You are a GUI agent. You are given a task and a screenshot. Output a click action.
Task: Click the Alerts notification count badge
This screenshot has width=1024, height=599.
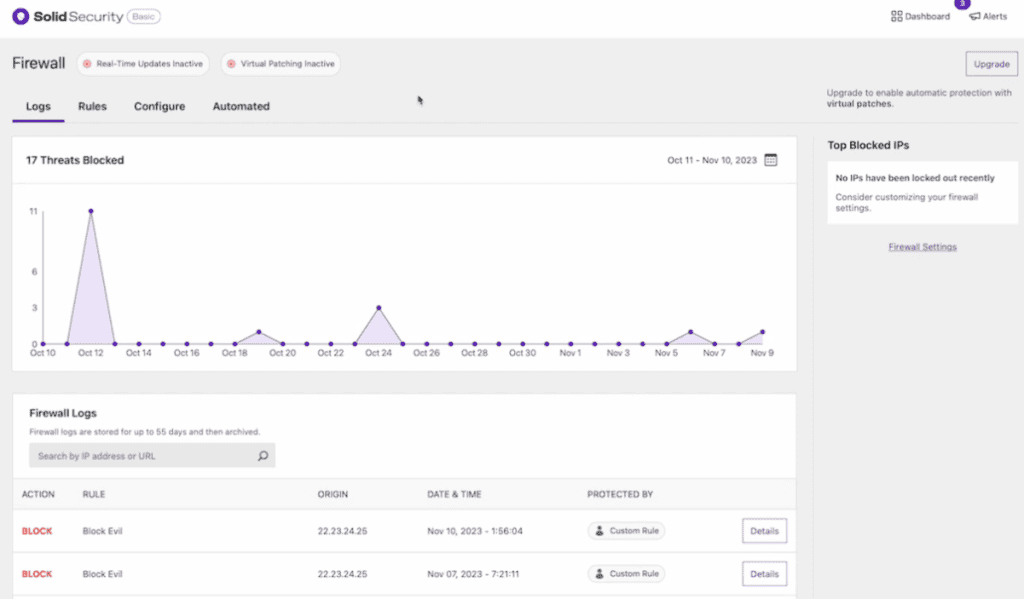point(962,3)
